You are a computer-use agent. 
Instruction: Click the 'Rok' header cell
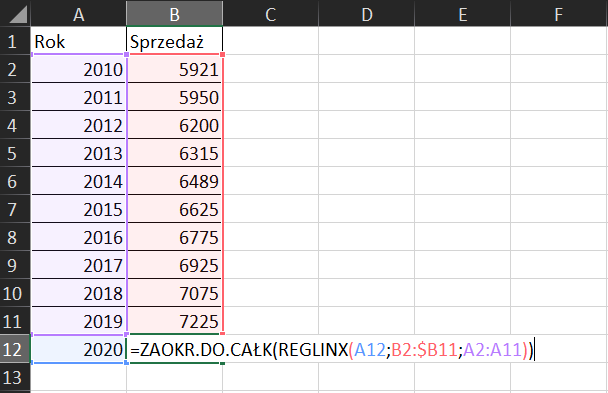tap(79, 41)
